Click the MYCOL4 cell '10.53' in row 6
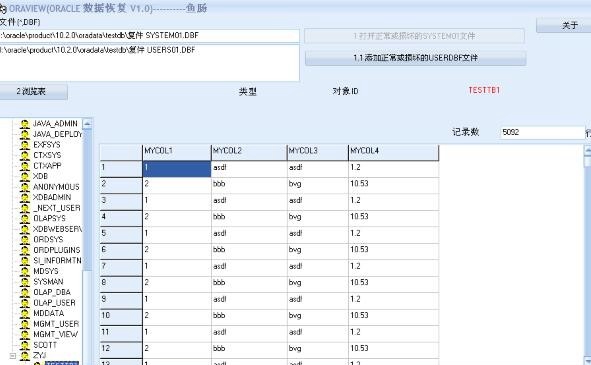 [394, 252]
